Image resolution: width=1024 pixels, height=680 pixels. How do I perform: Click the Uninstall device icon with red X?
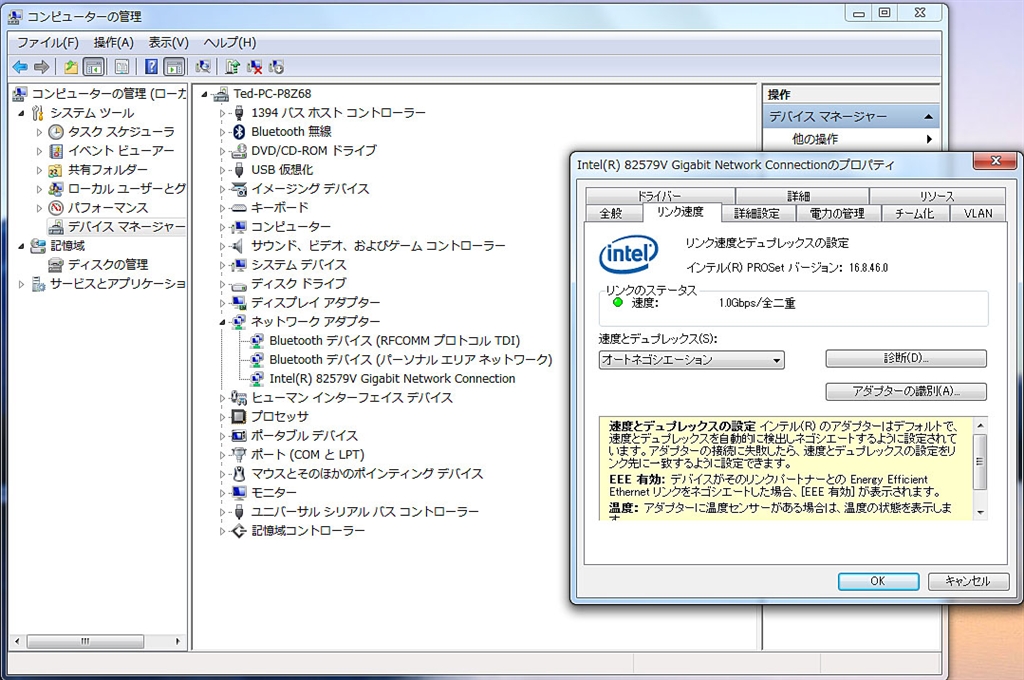click(255, 67)
